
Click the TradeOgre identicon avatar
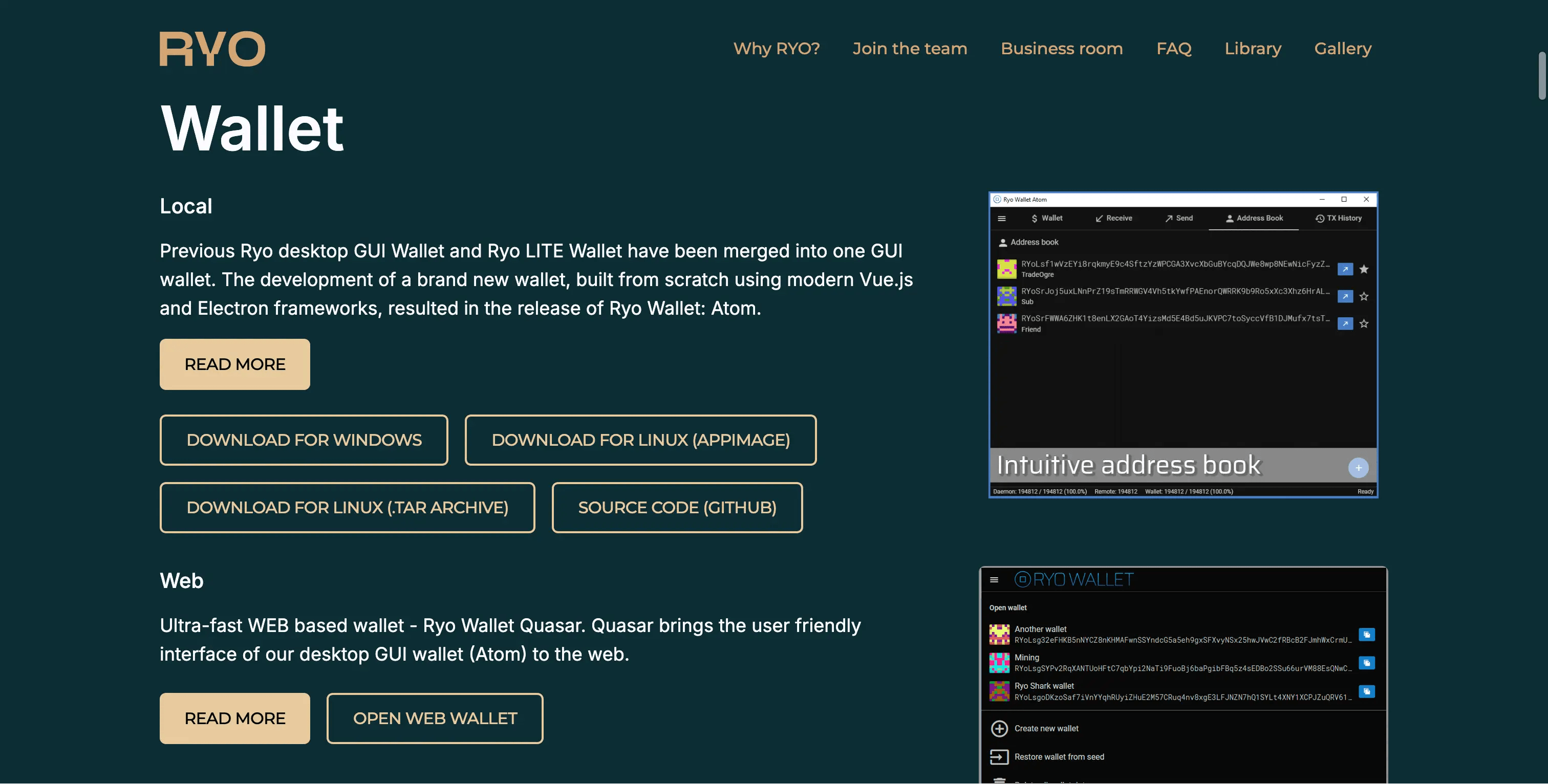pos(1006,269)
